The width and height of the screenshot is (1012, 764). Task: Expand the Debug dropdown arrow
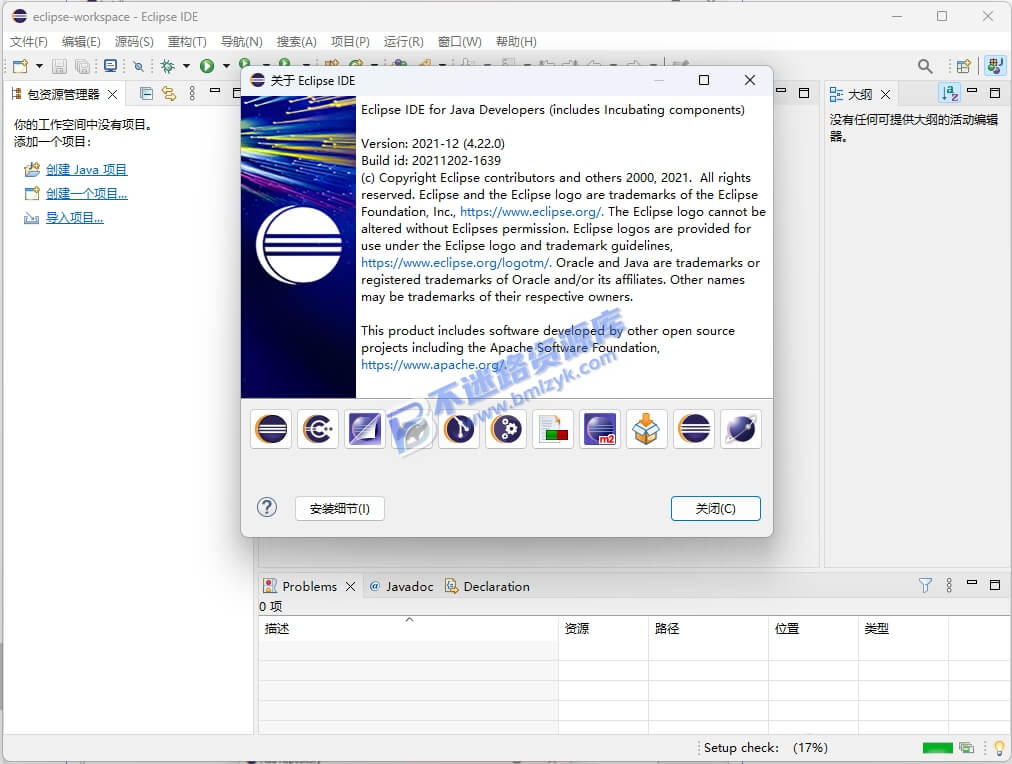(186, 66)
